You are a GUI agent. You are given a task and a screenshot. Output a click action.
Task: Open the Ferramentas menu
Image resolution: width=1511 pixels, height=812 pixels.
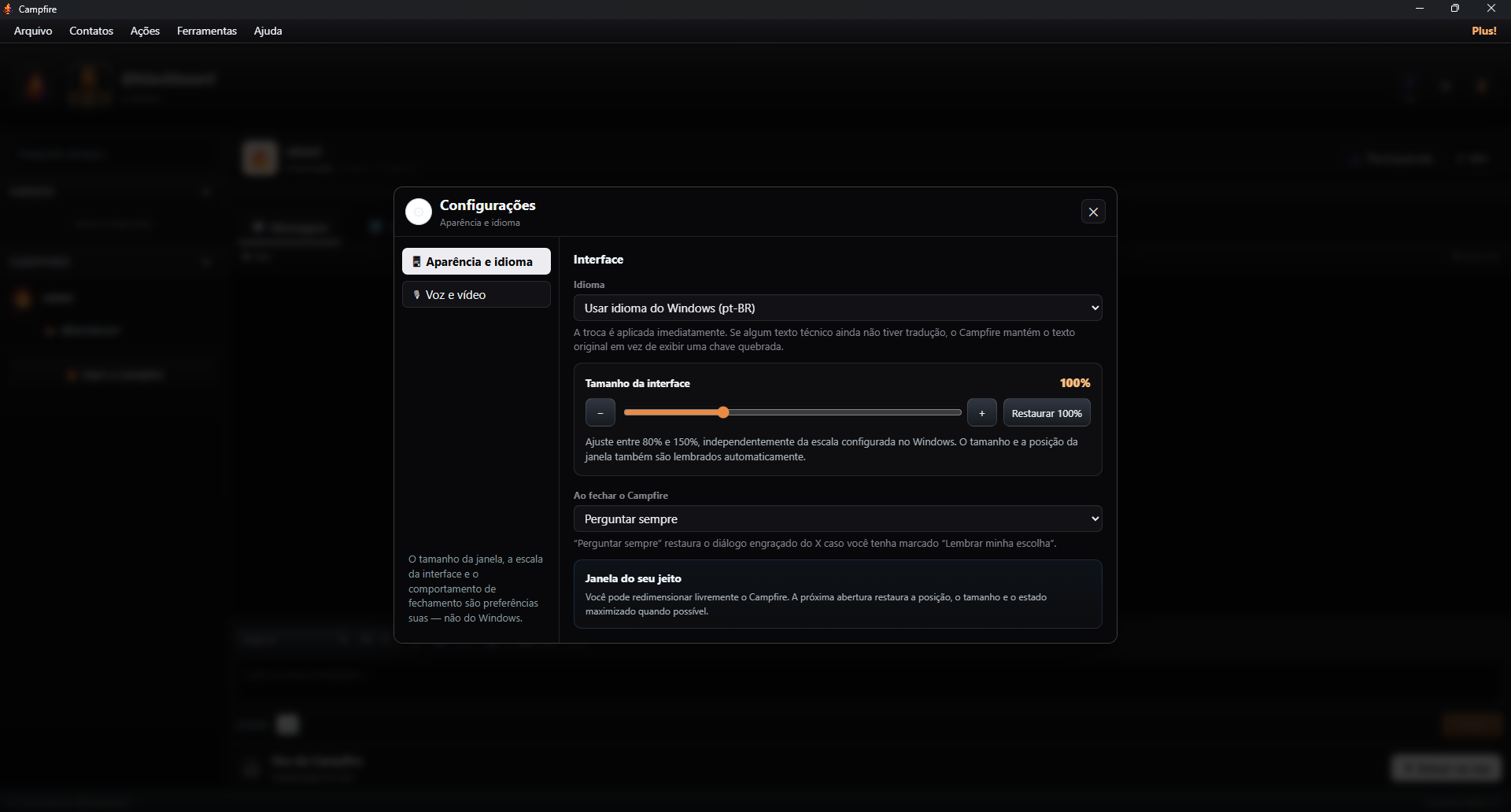(207, 31)
